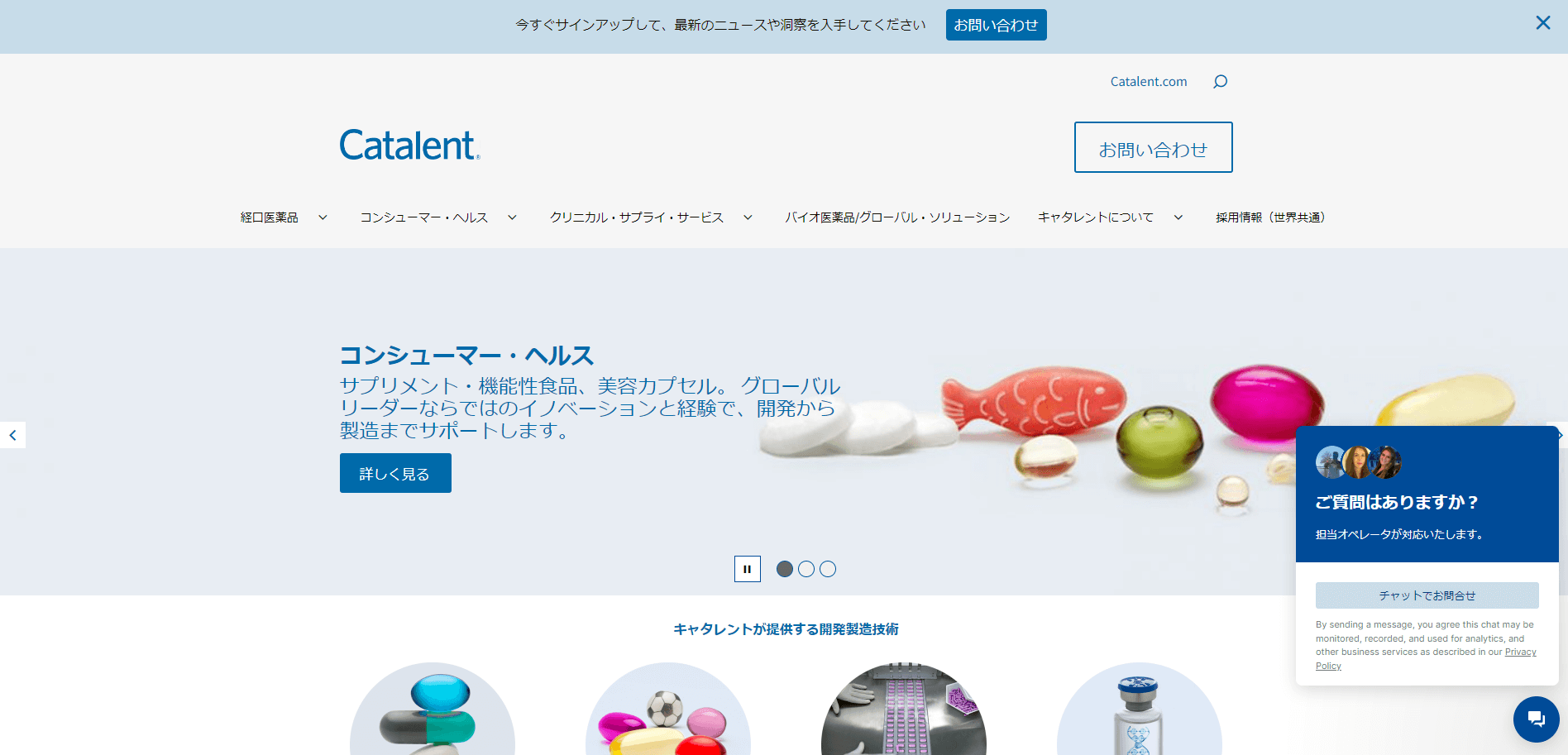Screen dimensions: 1568x755
Task: Select the second carousel slide dot
Action: pyautogui.click(x=806, y=569)
